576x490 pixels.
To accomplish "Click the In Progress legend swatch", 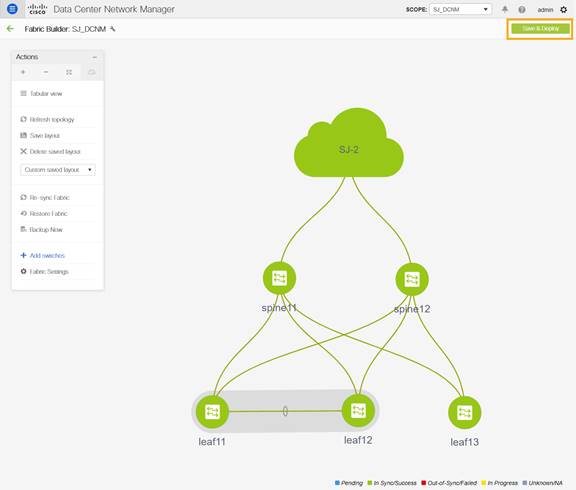I will tap(483, 483).
